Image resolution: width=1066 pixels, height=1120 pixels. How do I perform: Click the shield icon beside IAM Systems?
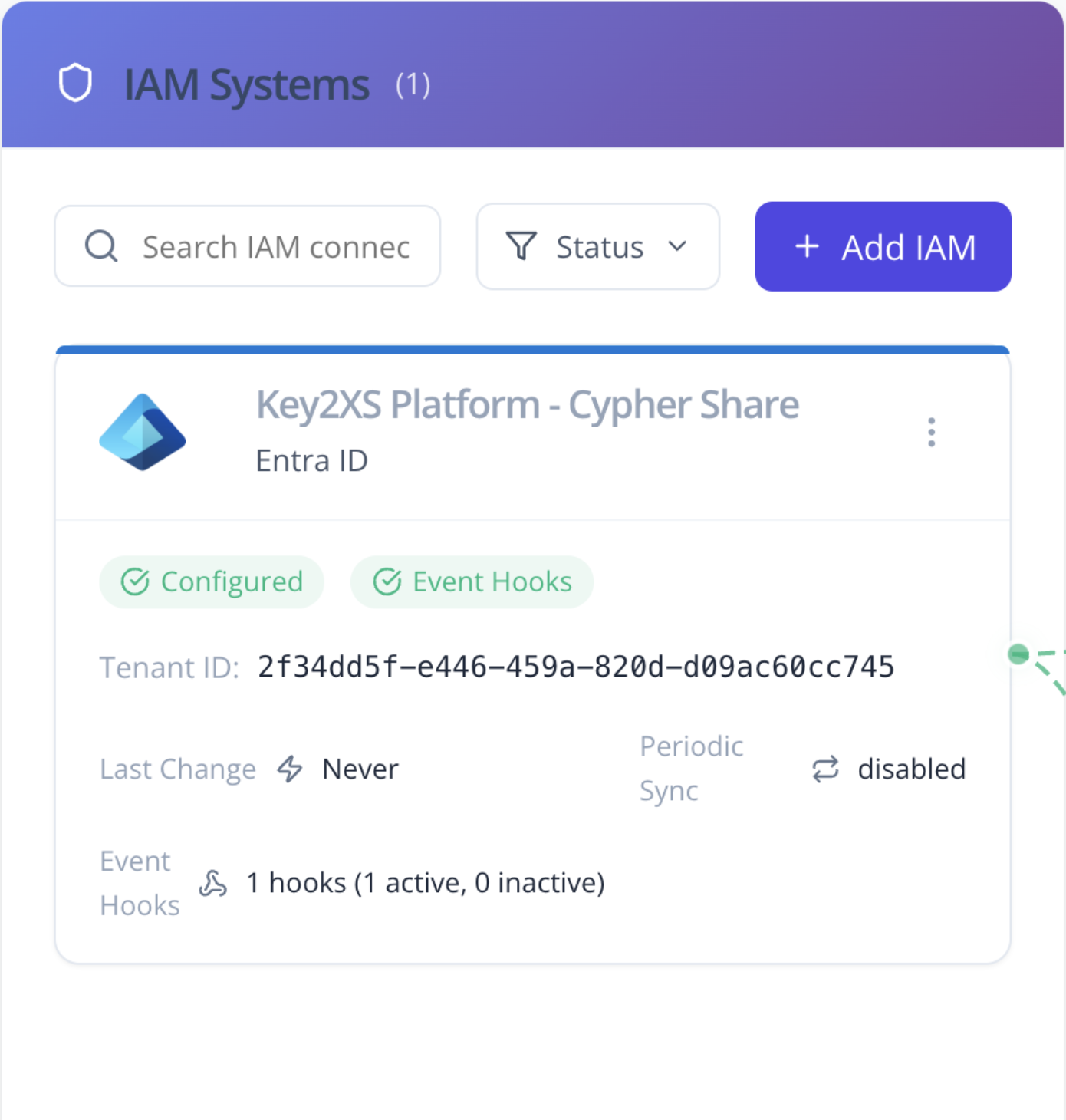[75, 84]
